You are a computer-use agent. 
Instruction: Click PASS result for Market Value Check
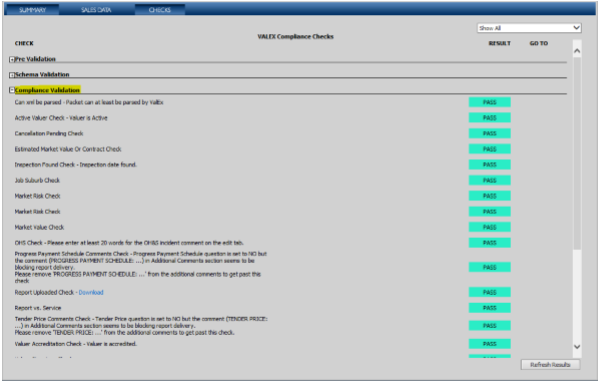pyautogui.click(x=489, y=227)
